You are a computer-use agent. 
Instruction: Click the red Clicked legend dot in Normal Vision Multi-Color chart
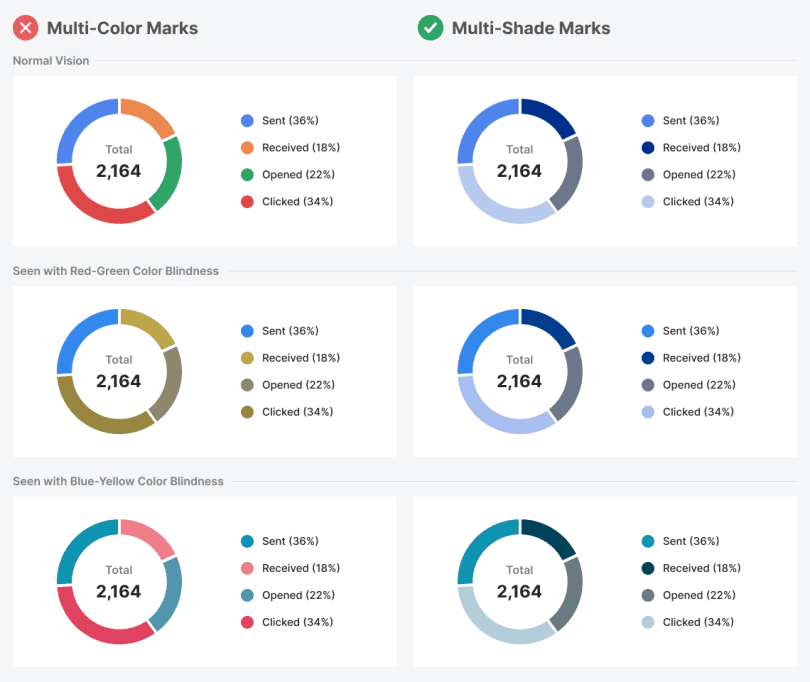tap(247, 202)
